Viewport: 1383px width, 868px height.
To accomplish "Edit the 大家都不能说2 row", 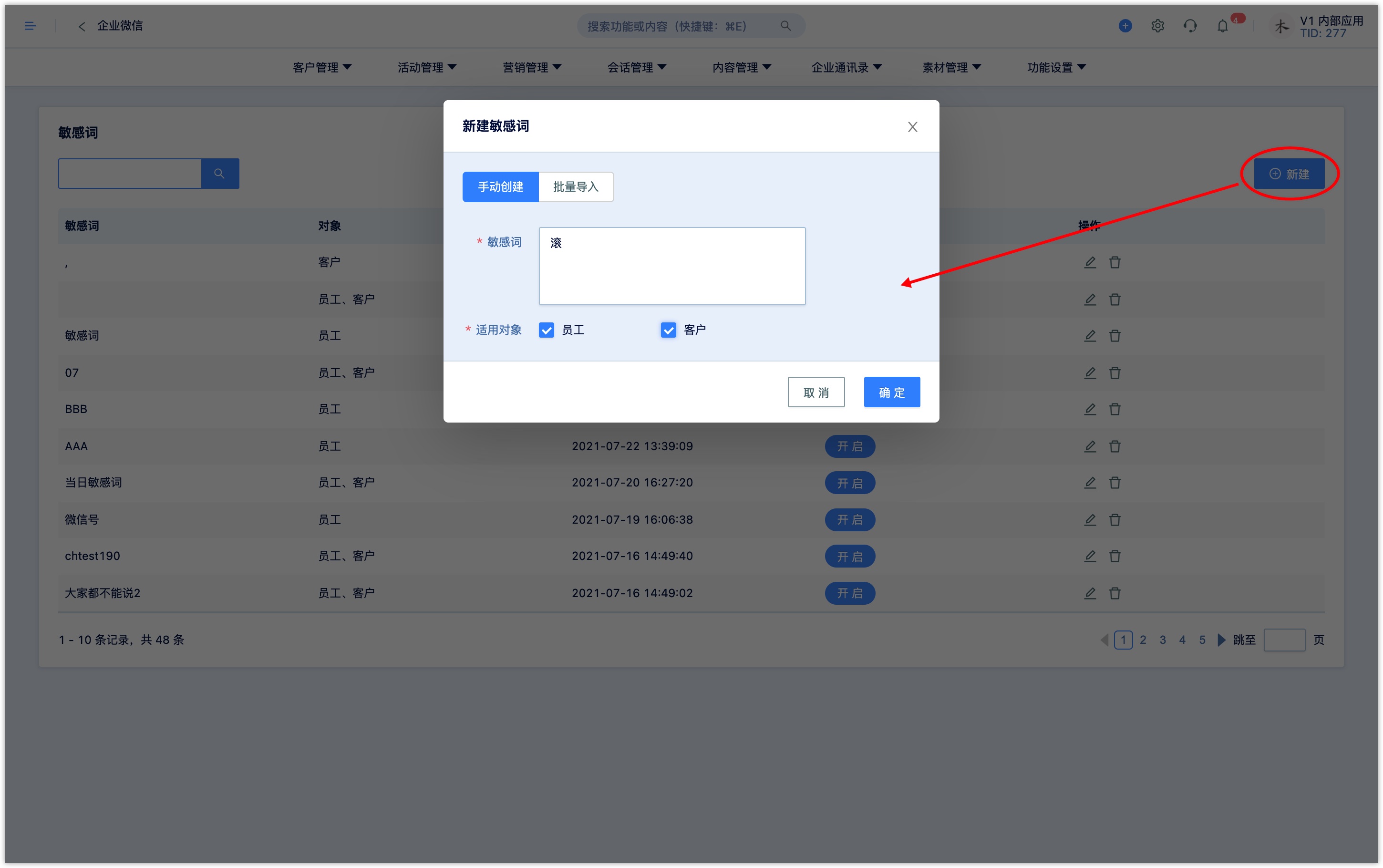I will pos(1090,594).
